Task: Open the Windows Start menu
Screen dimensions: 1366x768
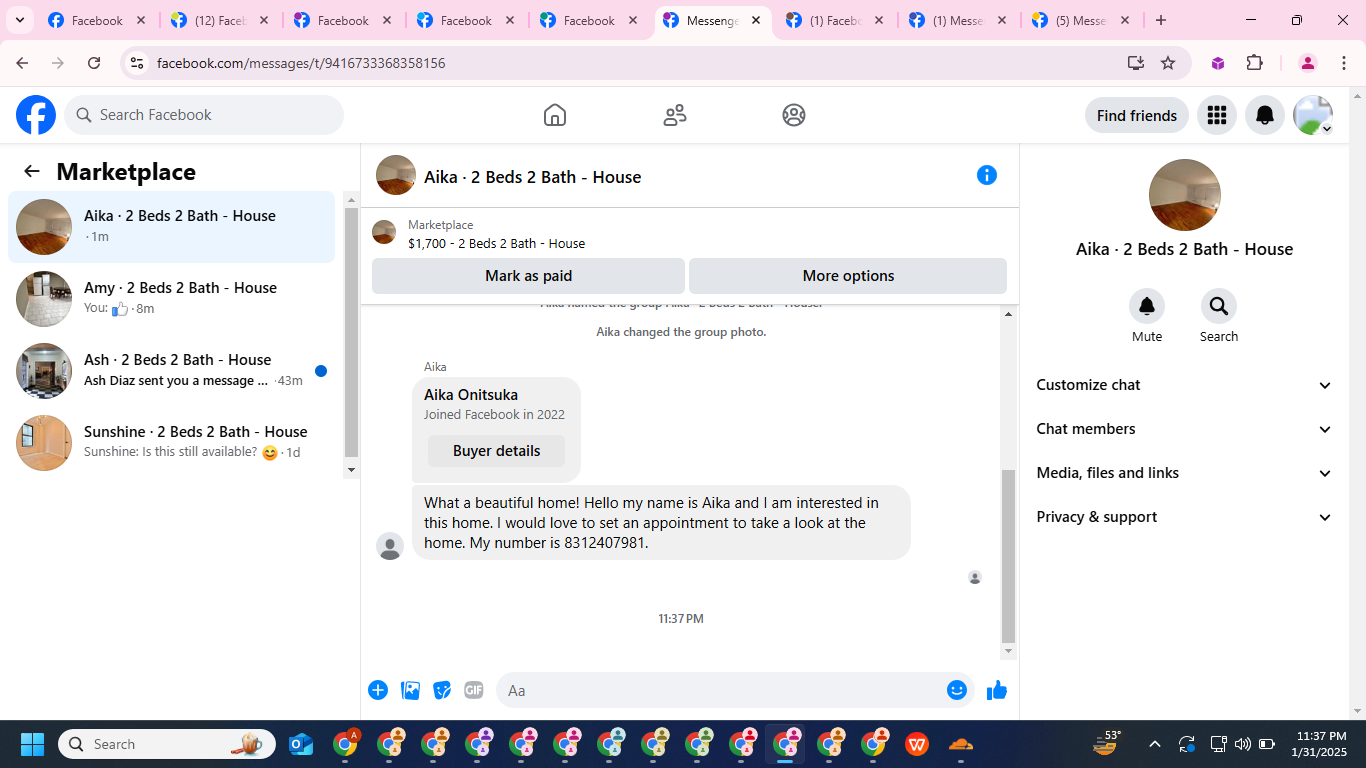Action: pos(33,744)
